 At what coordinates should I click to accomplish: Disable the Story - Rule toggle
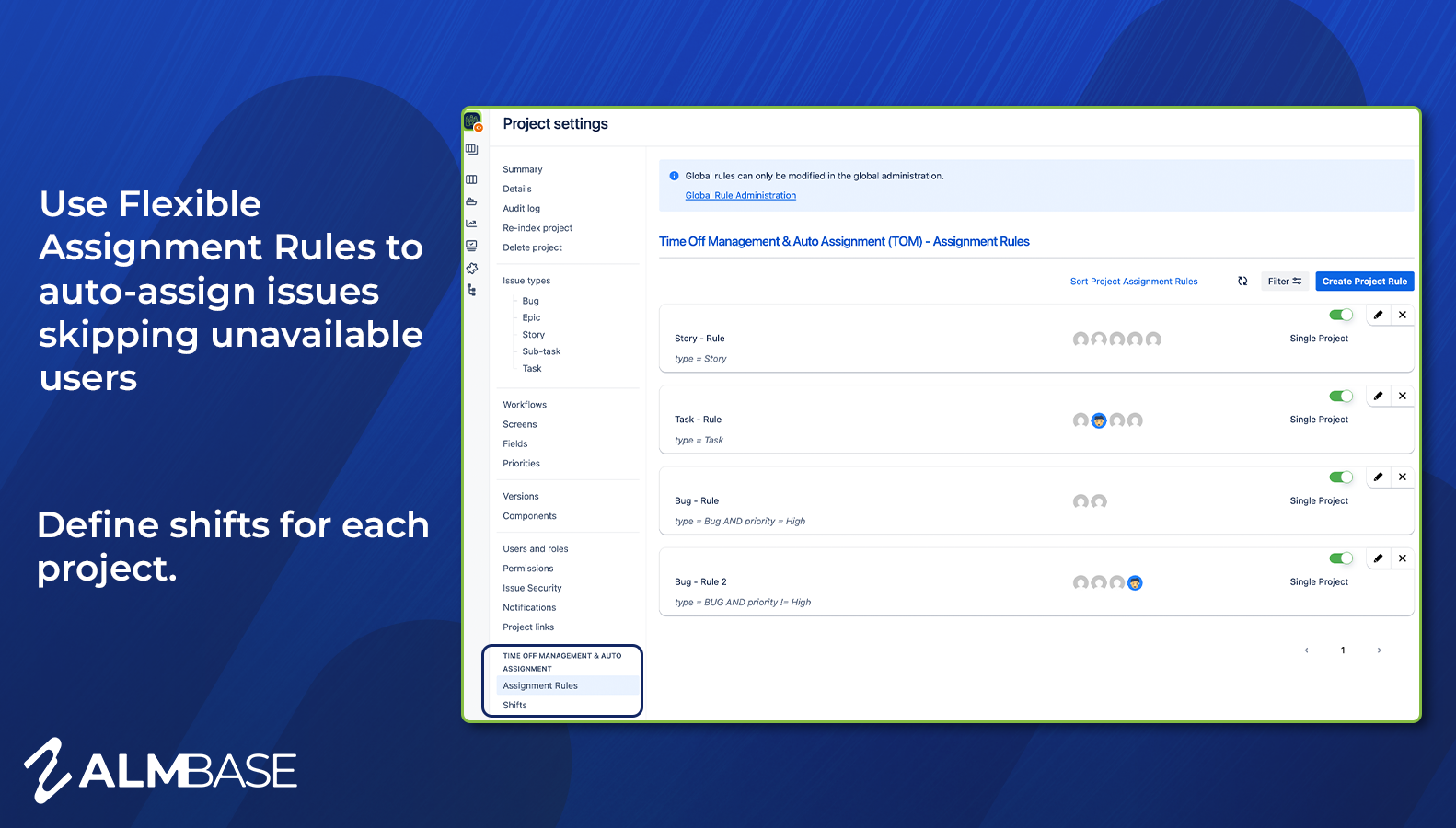pyautogui.click(x=1341, y=315)
